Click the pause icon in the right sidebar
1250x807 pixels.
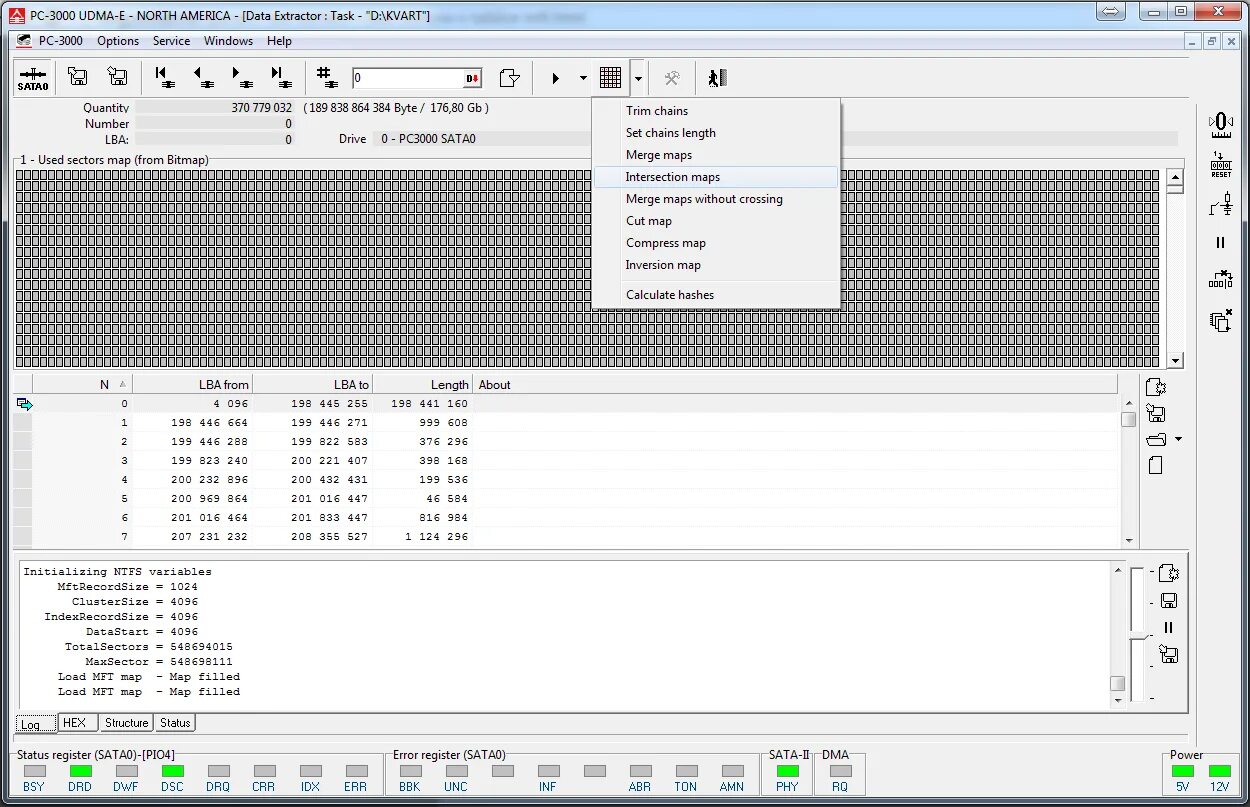(1220, 242)
